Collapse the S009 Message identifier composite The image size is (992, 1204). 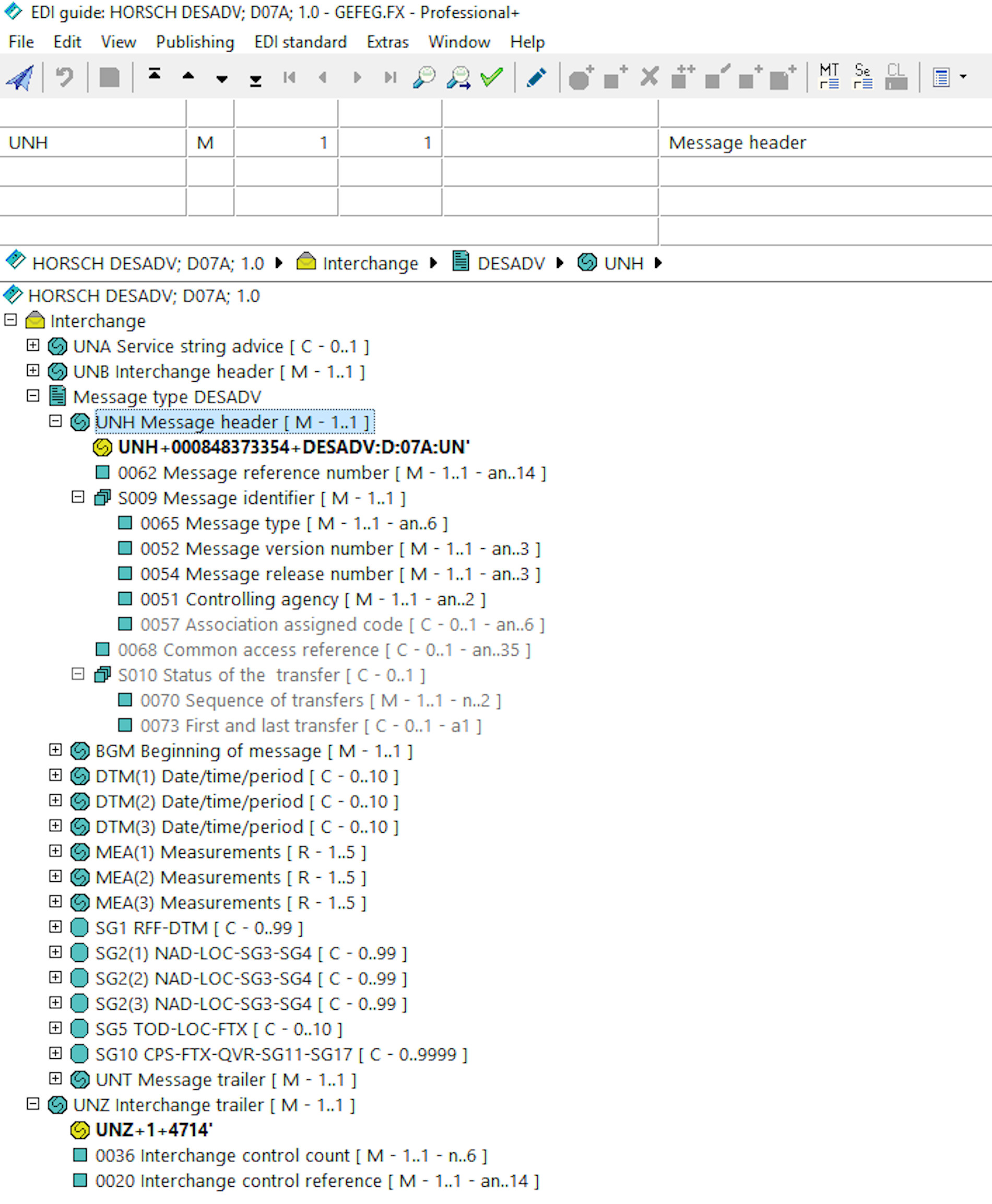pos(78,497)
